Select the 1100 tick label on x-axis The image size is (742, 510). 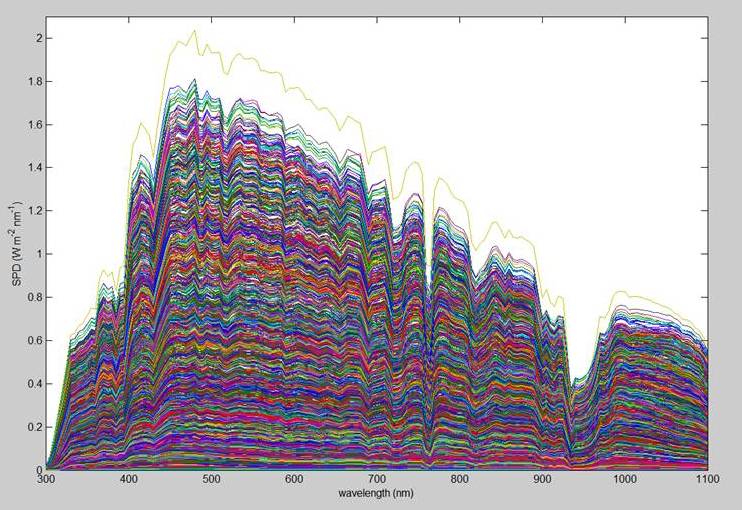coord(707,481)
